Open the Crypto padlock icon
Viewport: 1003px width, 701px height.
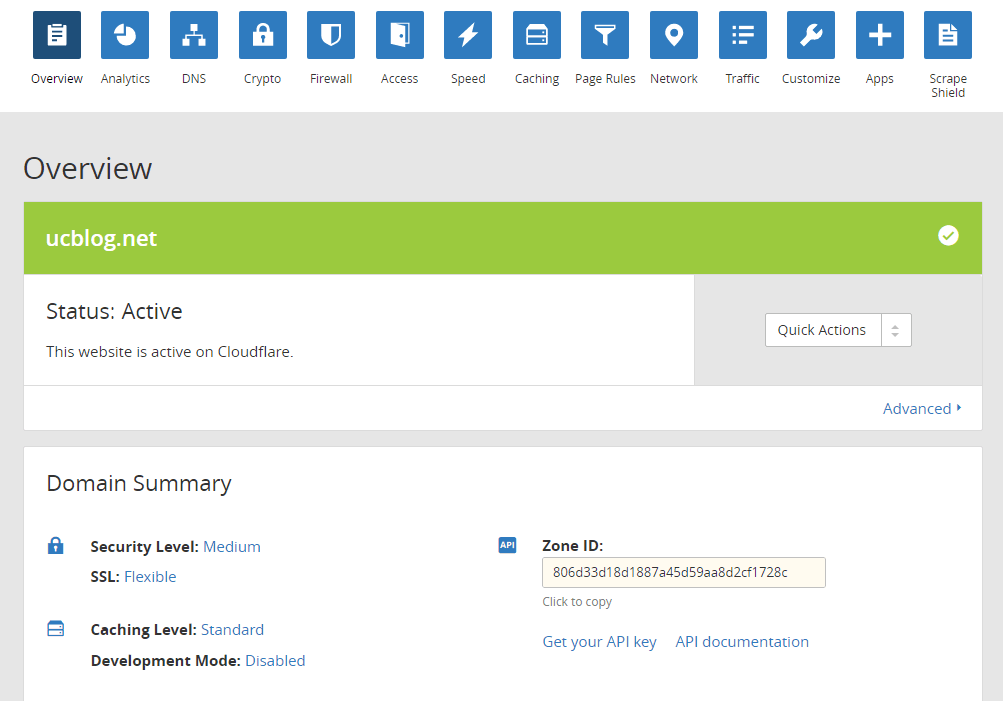point(263,36)
